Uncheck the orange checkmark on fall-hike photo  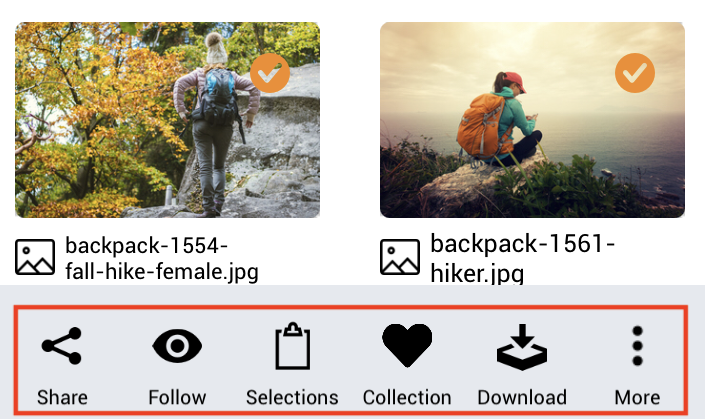click(270, 73)
